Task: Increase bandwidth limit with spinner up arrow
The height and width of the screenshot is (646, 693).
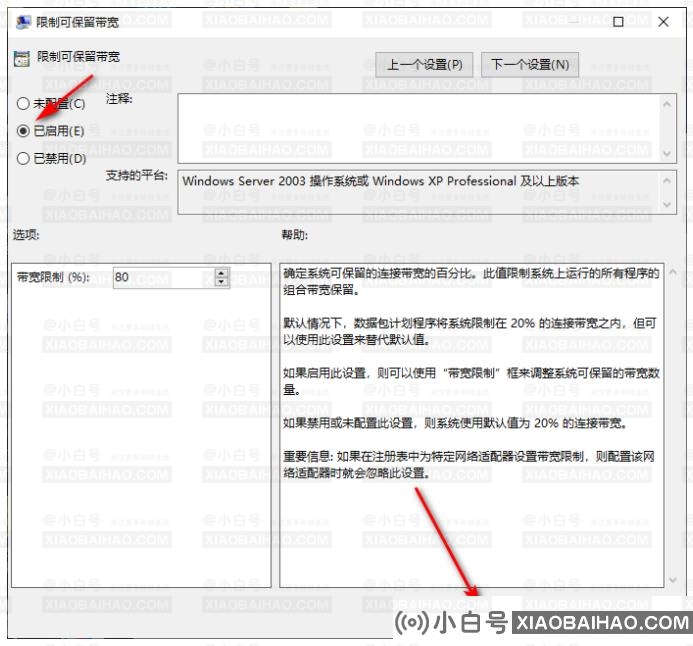Action: point(222,273)
